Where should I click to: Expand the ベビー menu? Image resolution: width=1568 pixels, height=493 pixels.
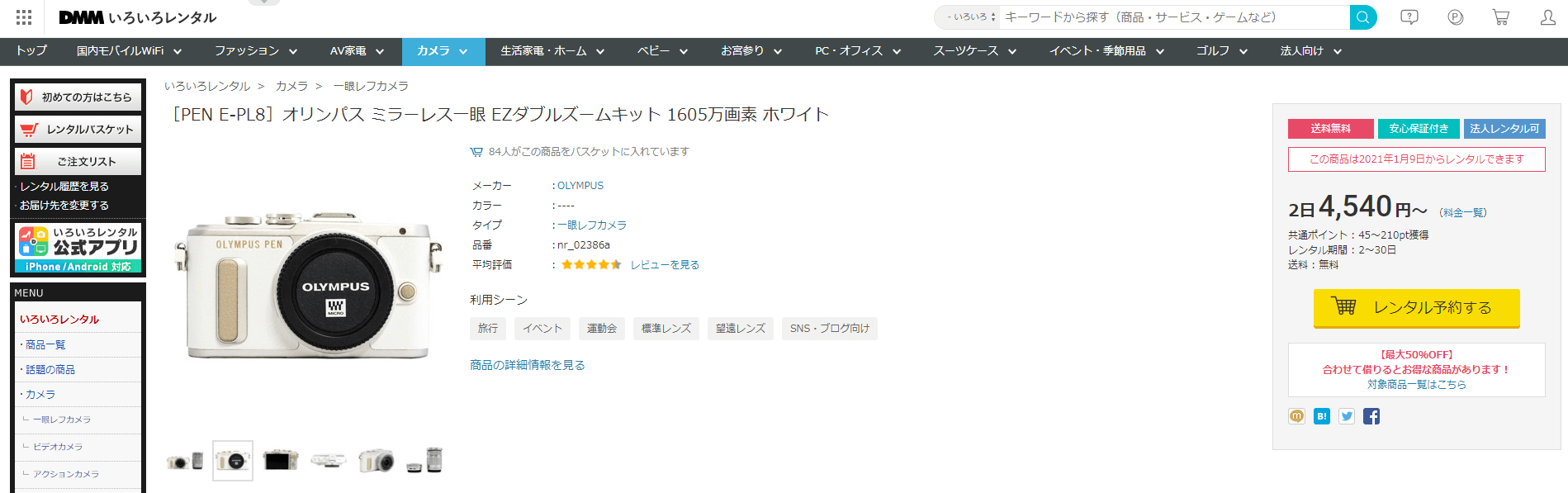tap(662, 51)
